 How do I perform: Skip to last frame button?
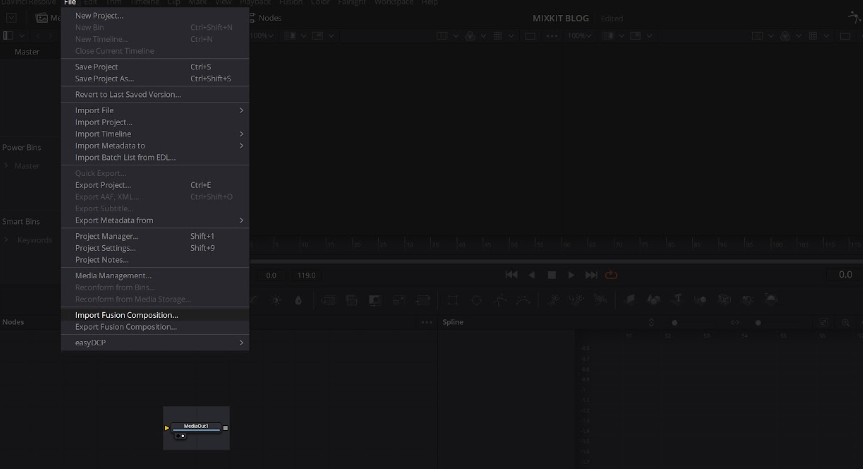pyautogui.click(x=591, y=275)
